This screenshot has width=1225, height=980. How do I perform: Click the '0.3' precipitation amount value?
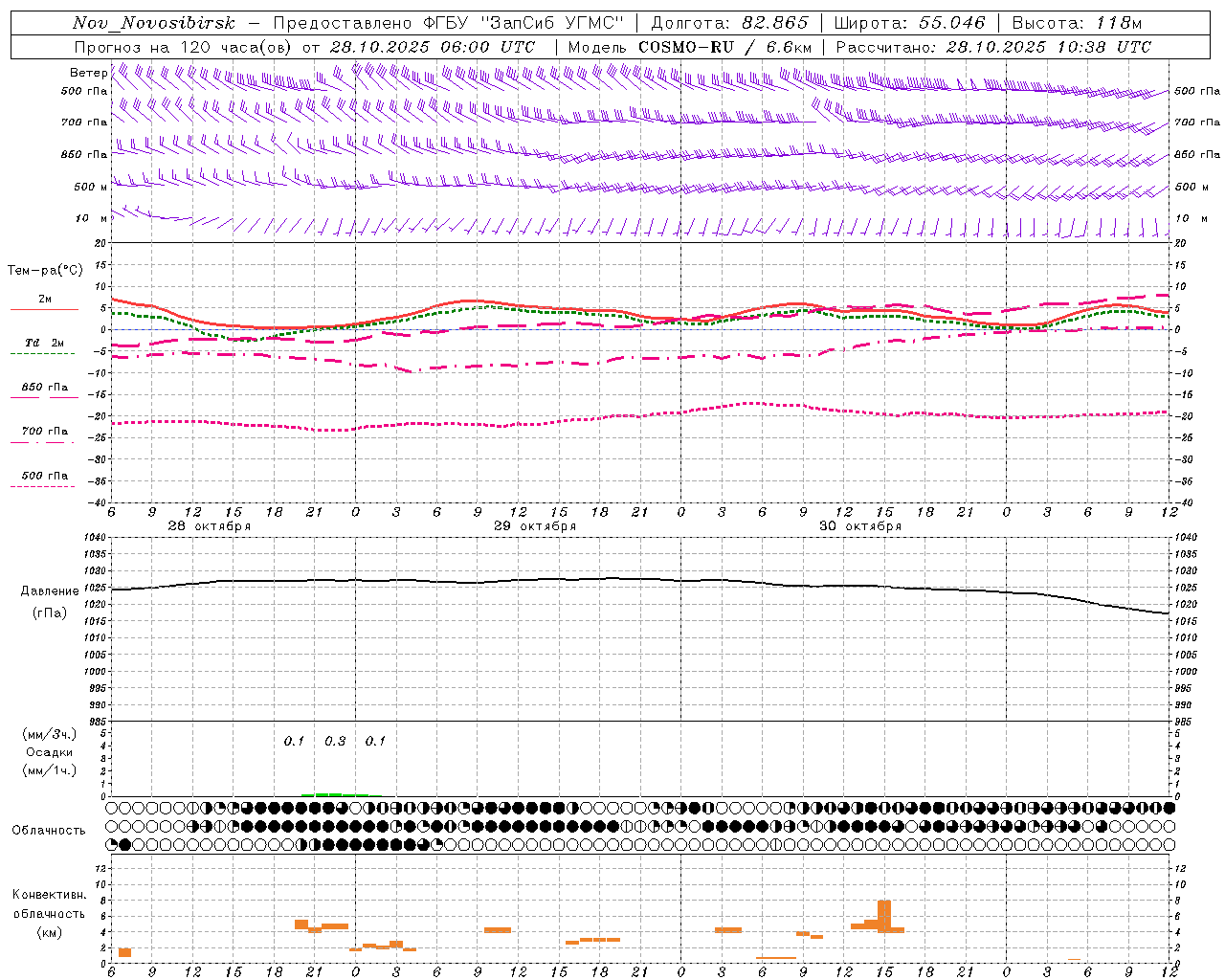point(335,742)
